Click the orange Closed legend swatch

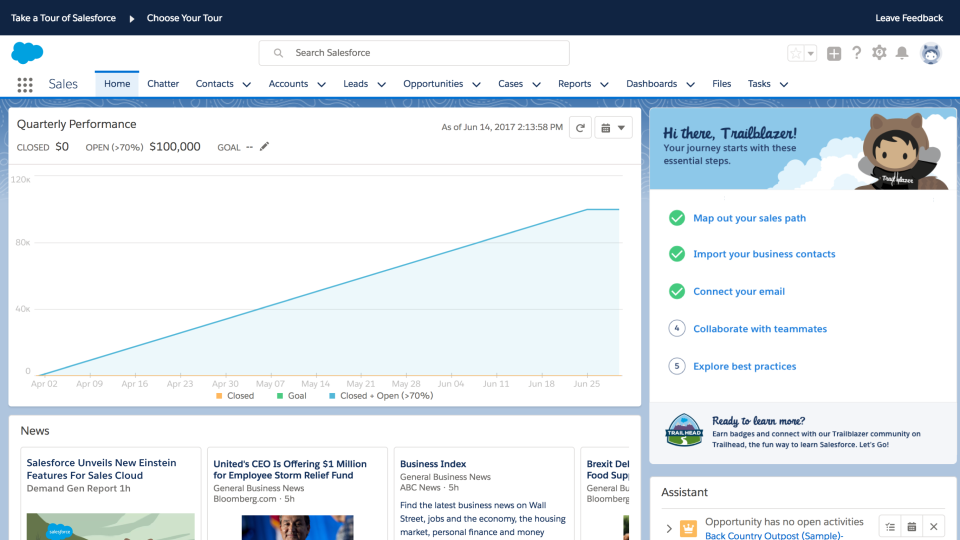pyautogui.click(x=219, y=396)
